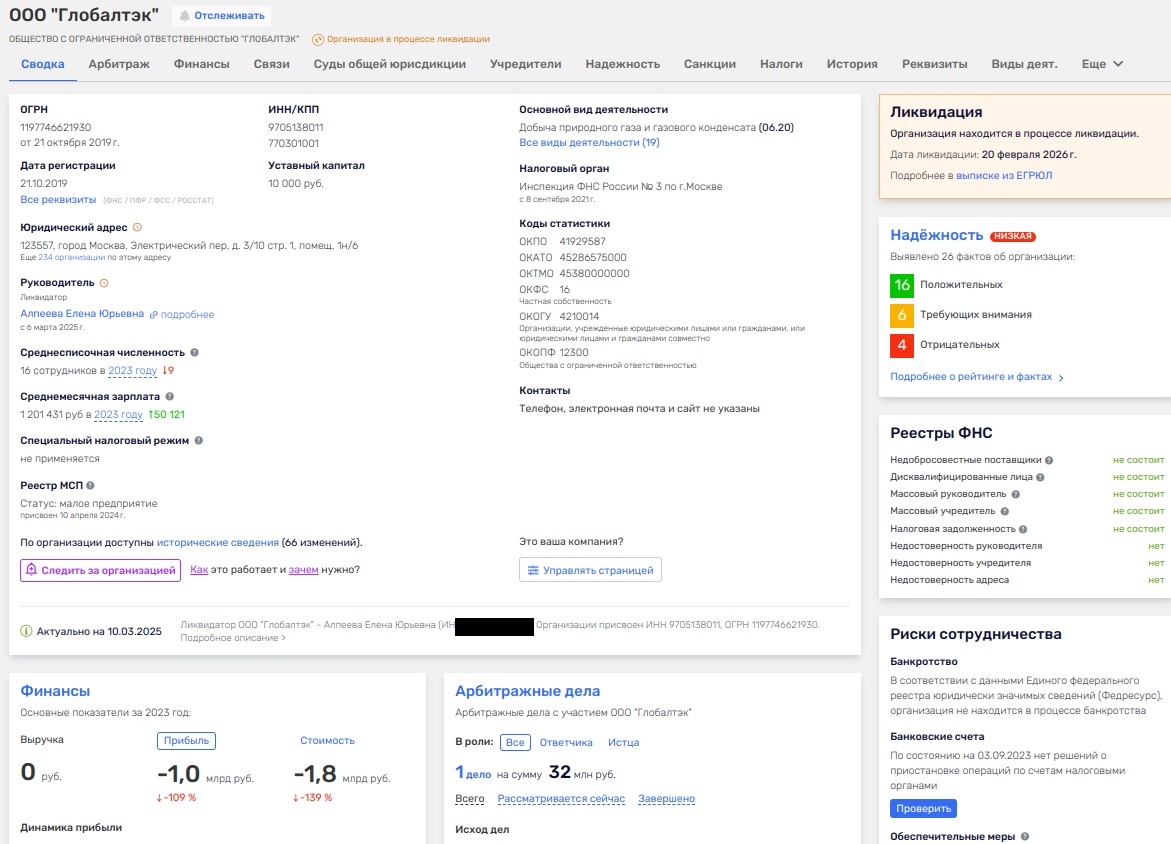This screenshot has height=844, width=1171.
Task: Click help icon for Массовый учредитель
Action: coord(1004,512)
